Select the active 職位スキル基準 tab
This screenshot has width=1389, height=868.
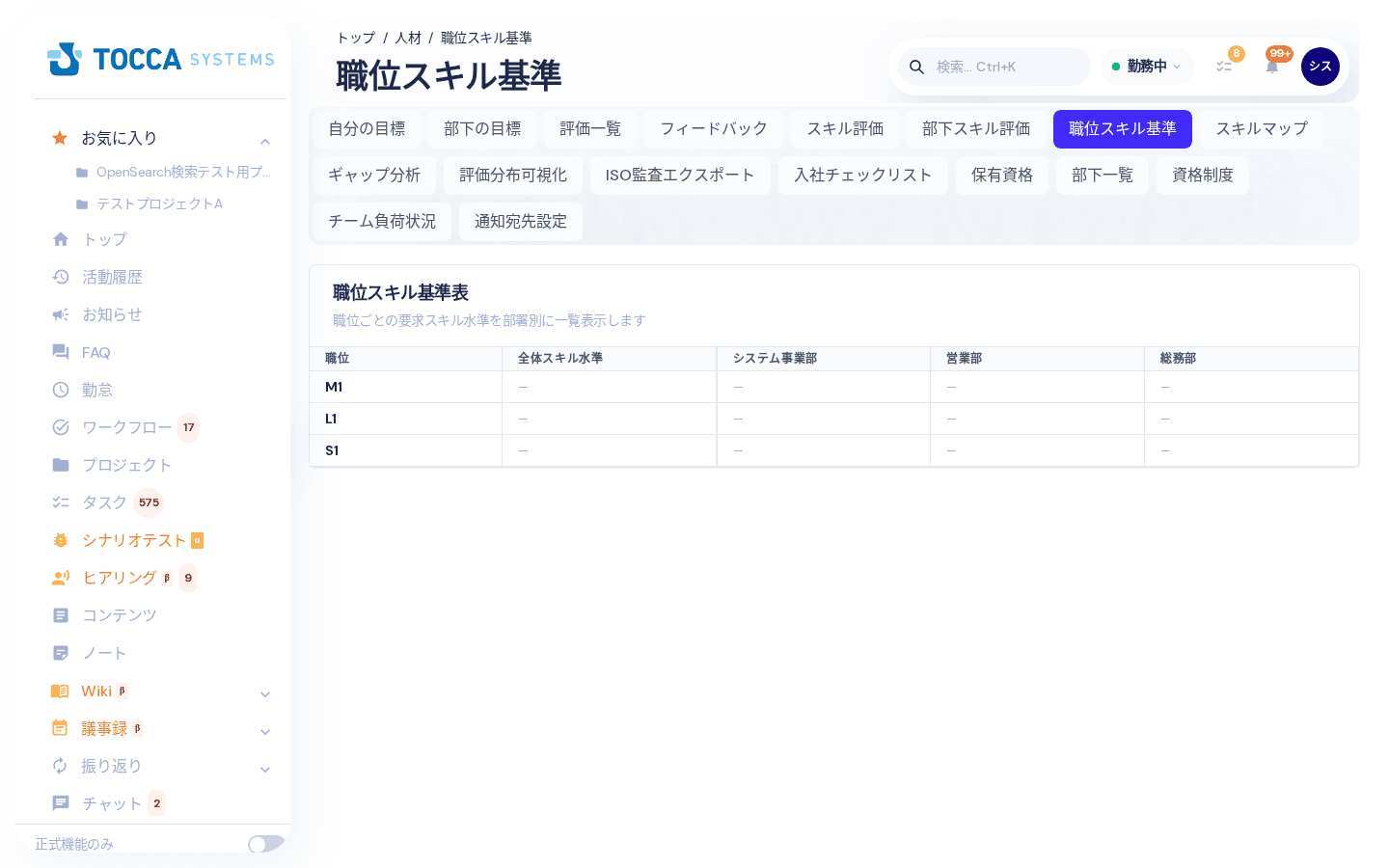tap(1123, 129)
